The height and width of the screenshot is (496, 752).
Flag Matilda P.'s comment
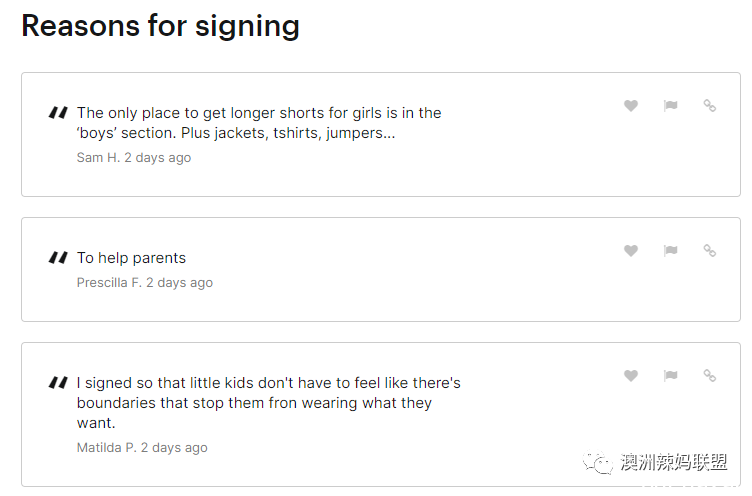pos(670,376)
